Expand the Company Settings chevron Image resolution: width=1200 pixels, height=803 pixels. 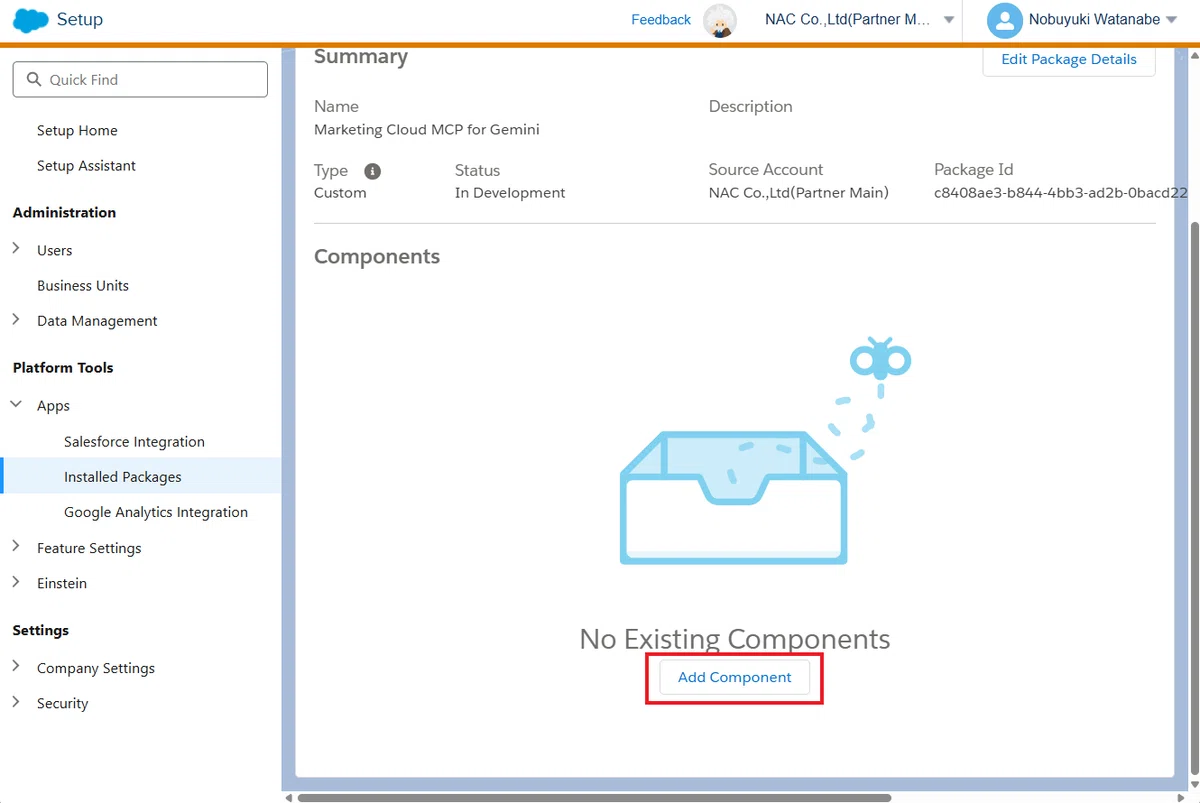tap(16, 667)
